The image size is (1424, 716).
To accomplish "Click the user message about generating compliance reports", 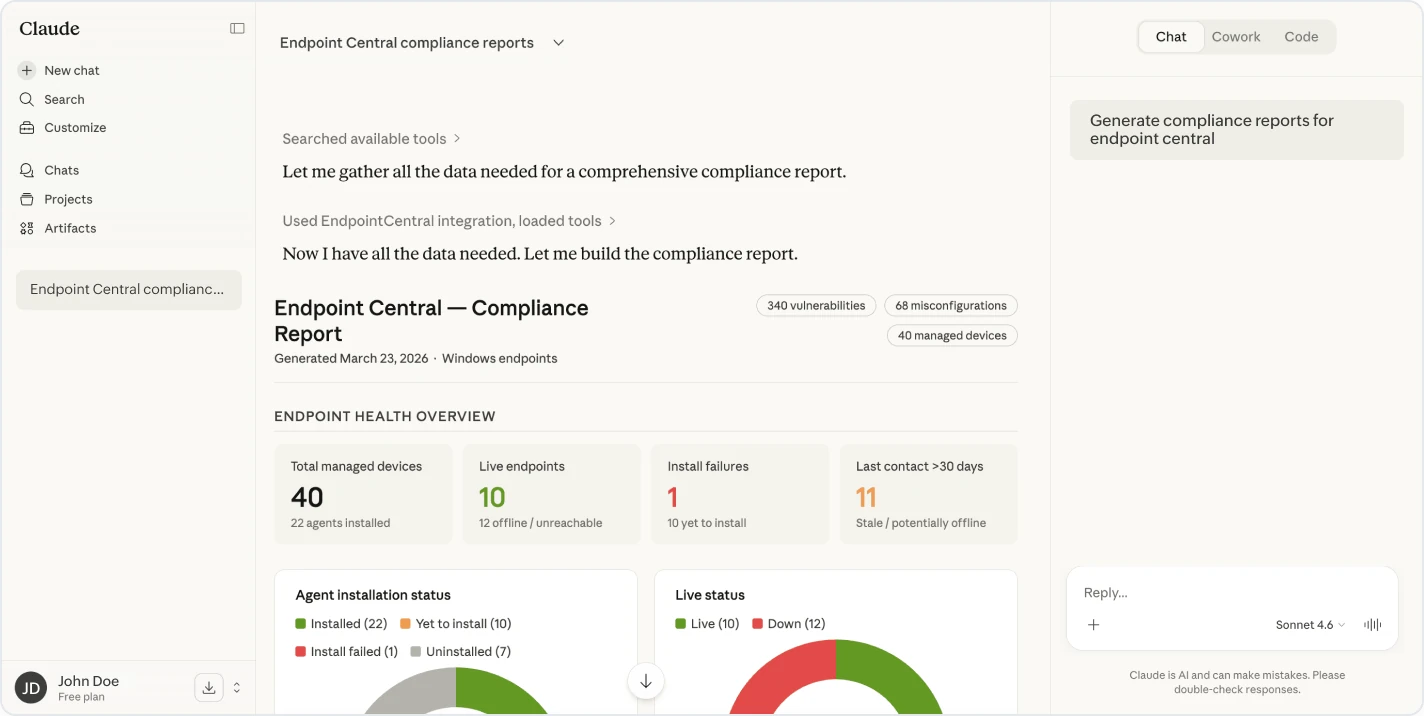I will 1237,130.
